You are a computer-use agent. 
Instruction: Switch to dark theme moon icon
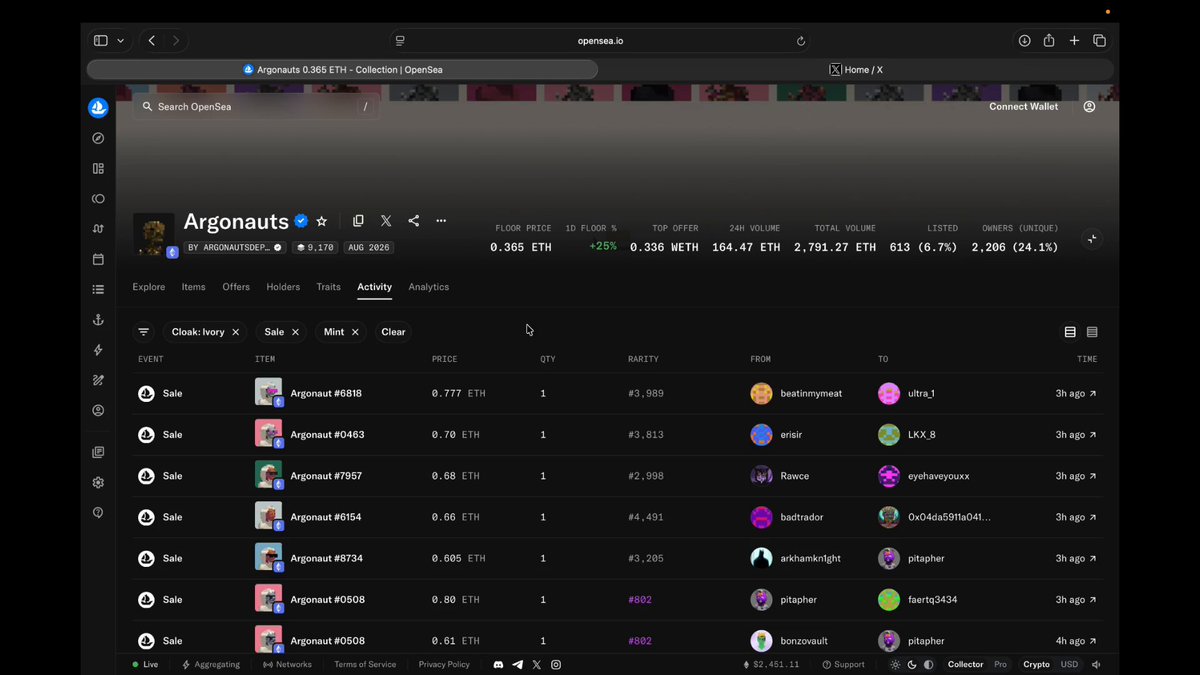click(912, 664)
